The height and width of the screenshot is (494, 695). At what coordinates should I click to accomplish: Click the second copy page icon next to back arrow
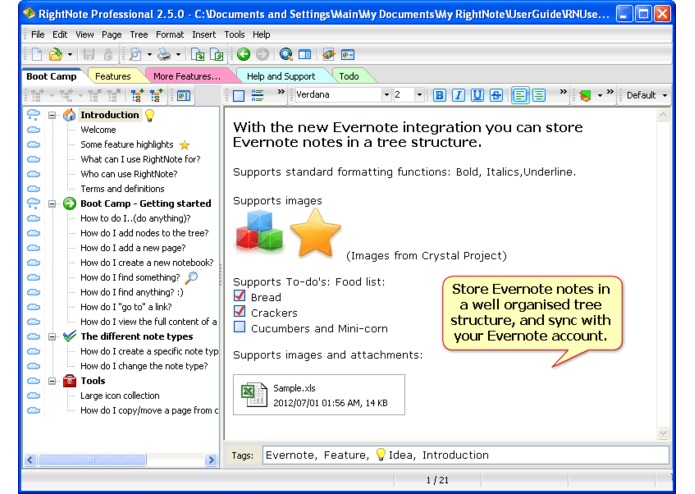[x=217, y=54]
